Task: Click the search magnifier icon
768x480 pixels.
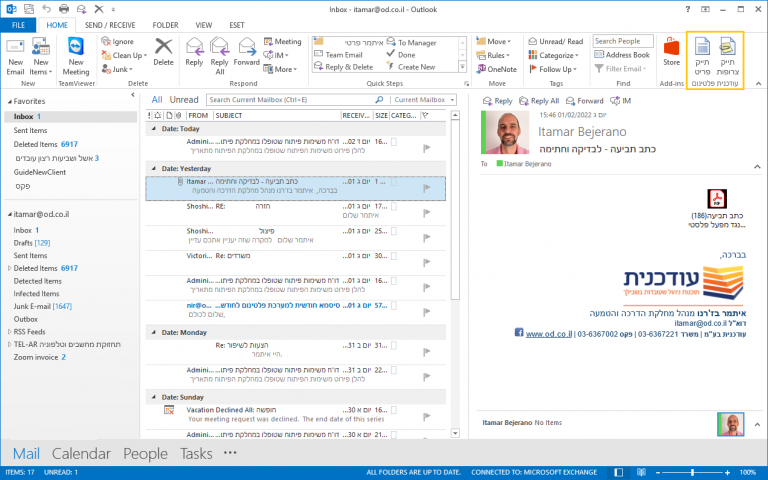Action: click(379, 99)
